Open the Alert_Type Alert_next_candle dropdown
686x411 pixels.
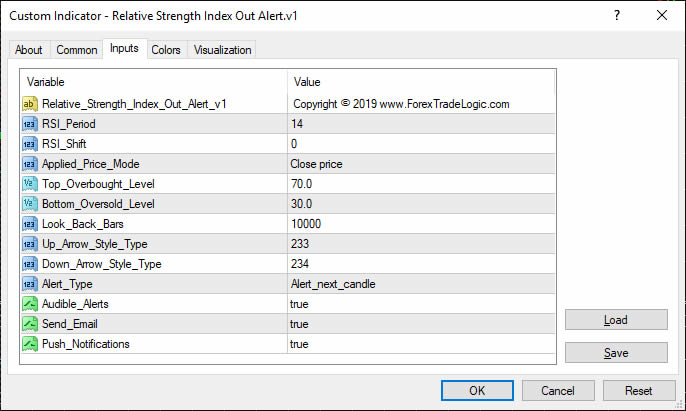(x=420, y=283)
